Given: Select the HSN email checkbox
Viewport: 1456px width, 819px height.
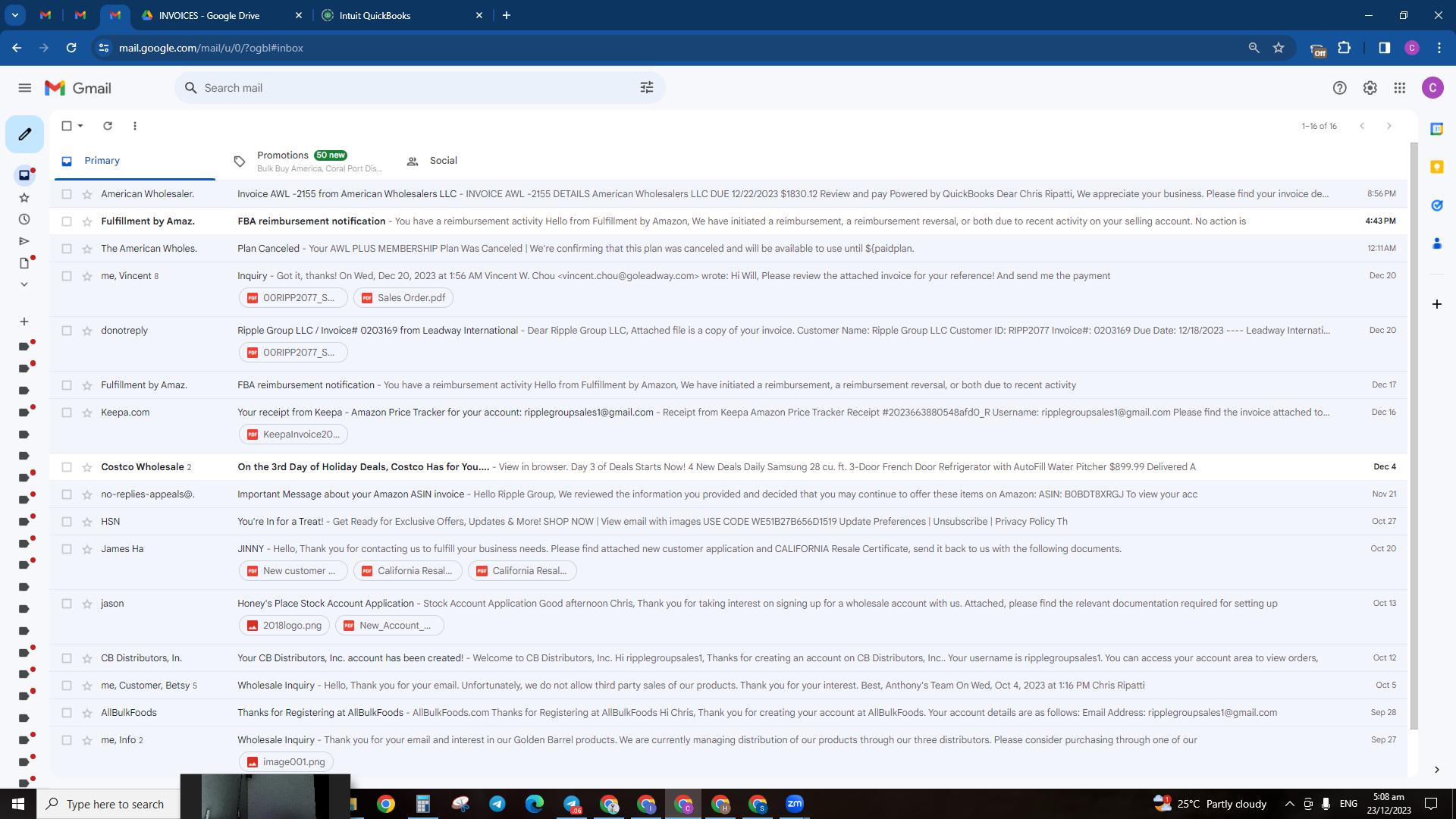Looking at the screenshot, I should (x=67, y=522).
